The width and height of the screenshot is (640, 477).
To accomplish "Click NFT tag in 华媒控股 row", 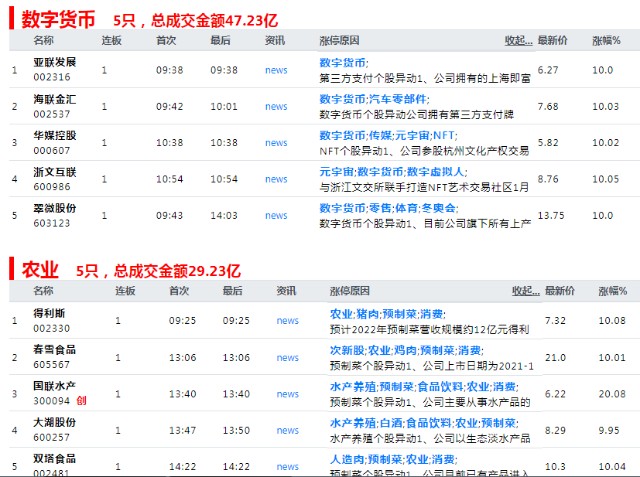I will (x=443, y=135).
